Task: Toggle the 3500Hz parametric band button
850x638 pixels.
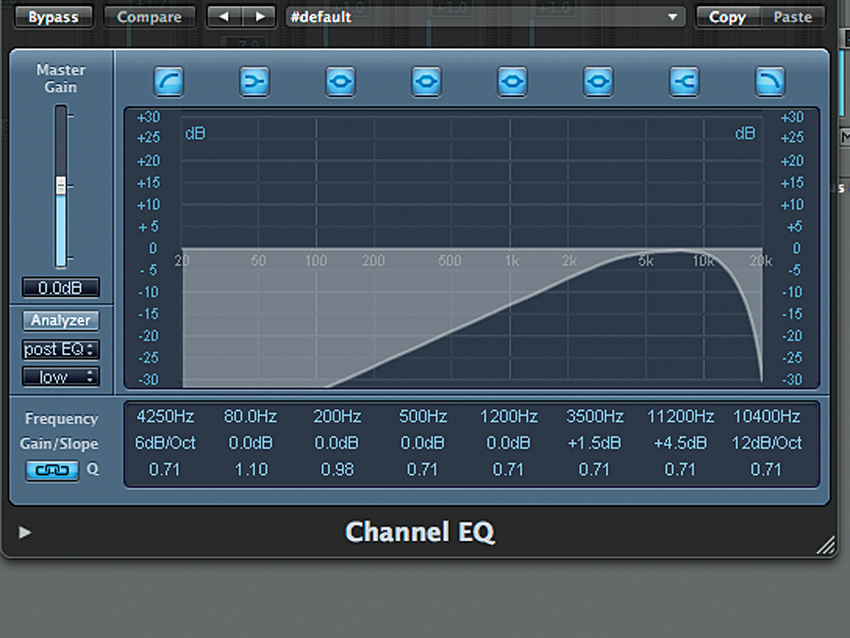Action: pyautogui.click(x=598, y=82)
